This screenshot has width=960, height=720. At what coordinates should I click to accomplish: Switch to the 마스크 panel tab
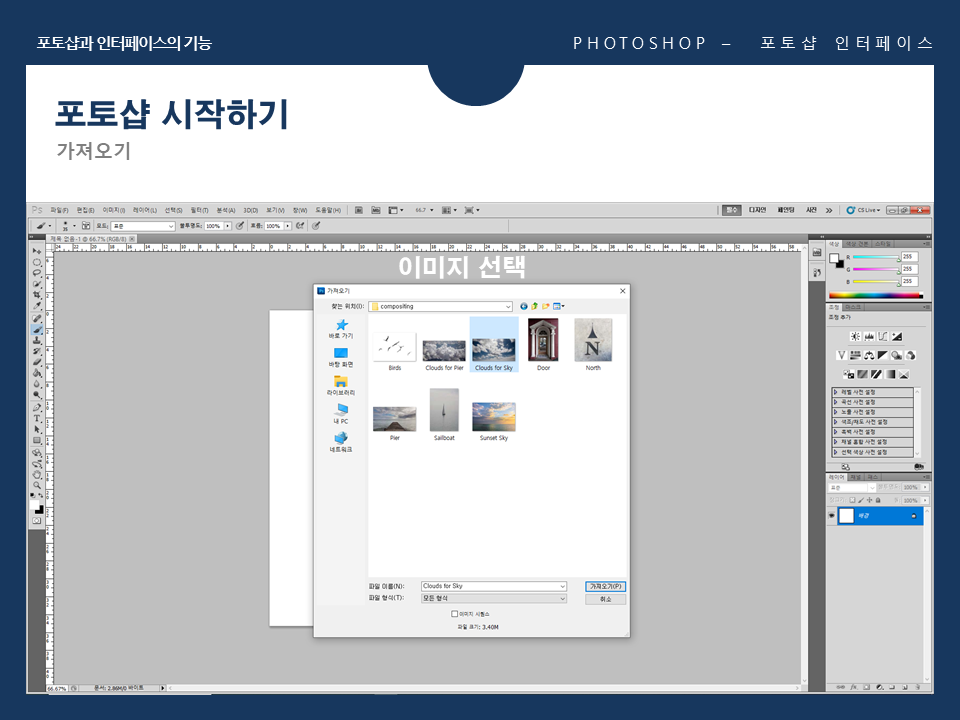[853, 307]
